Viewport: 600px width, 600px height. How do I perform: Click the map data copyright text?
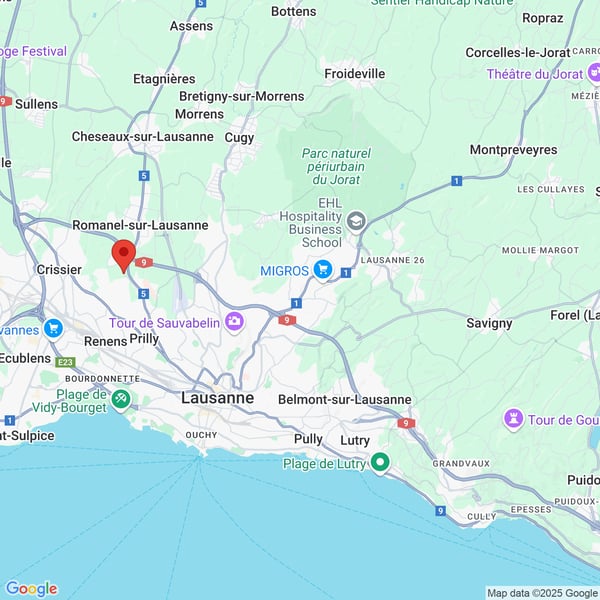[x=541, y=592]
